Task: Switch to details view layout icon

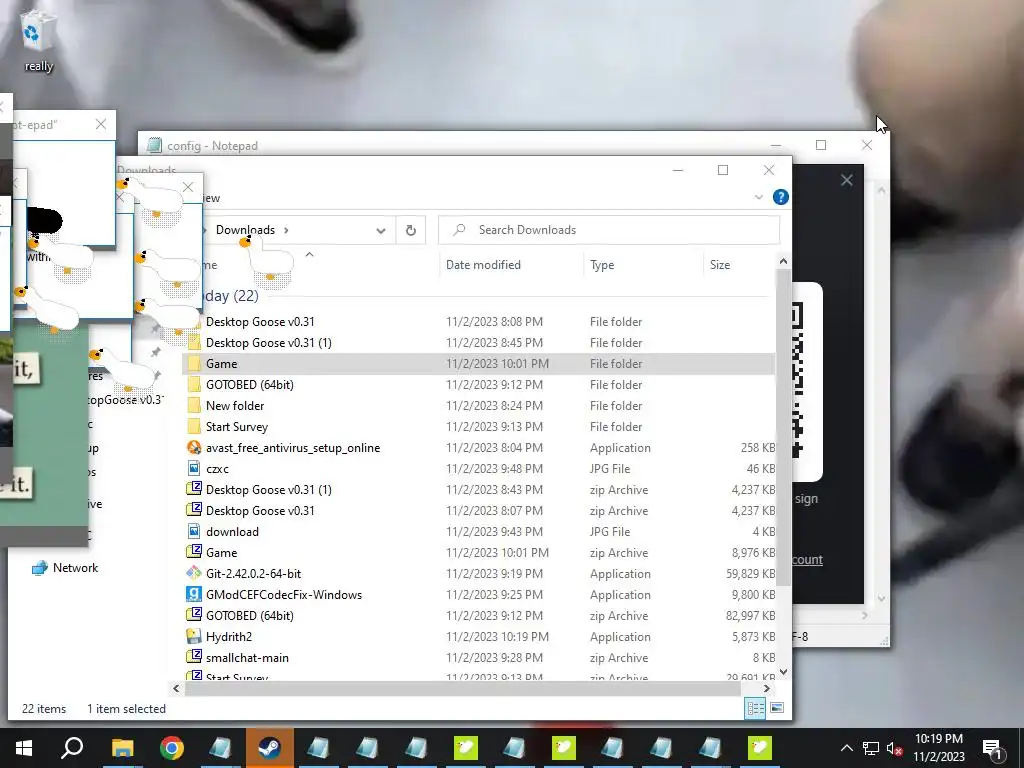Action: 756,708
